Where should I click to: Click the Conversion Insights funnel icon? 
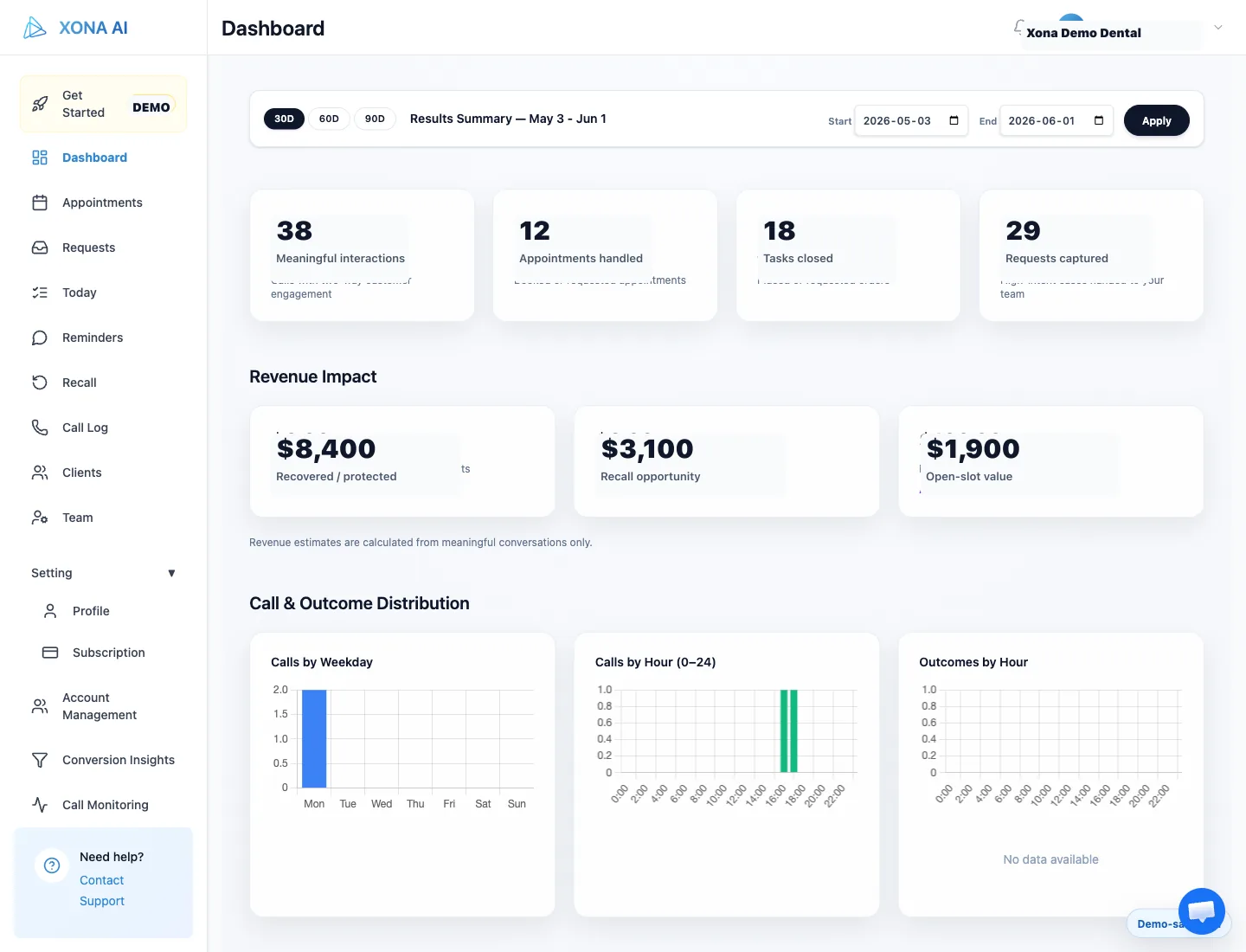point(40,760)
